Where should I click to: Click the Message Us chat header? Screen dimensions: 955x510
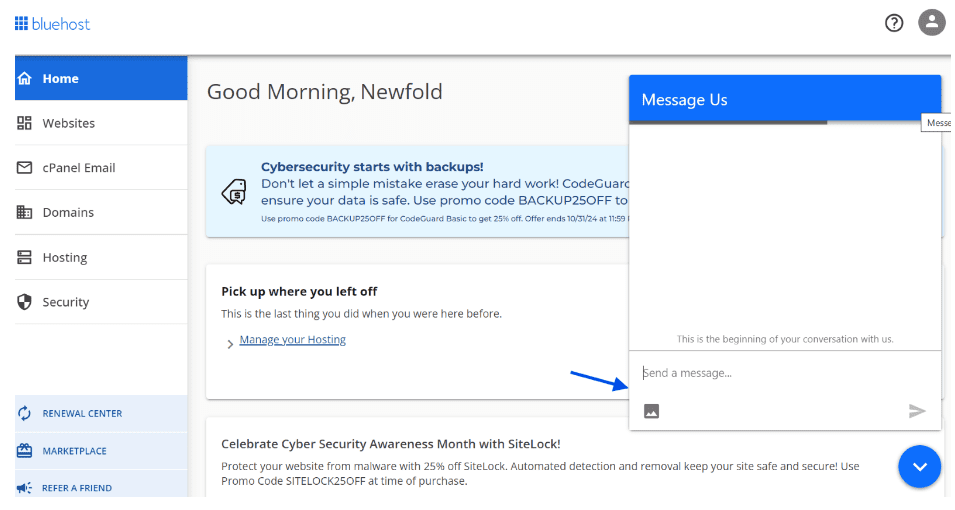pyautogui.click(x=785, y=99)
